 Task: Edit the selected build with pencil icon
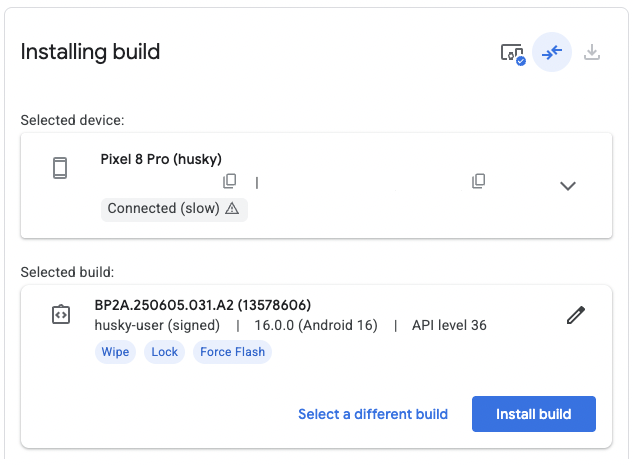tap(576, 315)
